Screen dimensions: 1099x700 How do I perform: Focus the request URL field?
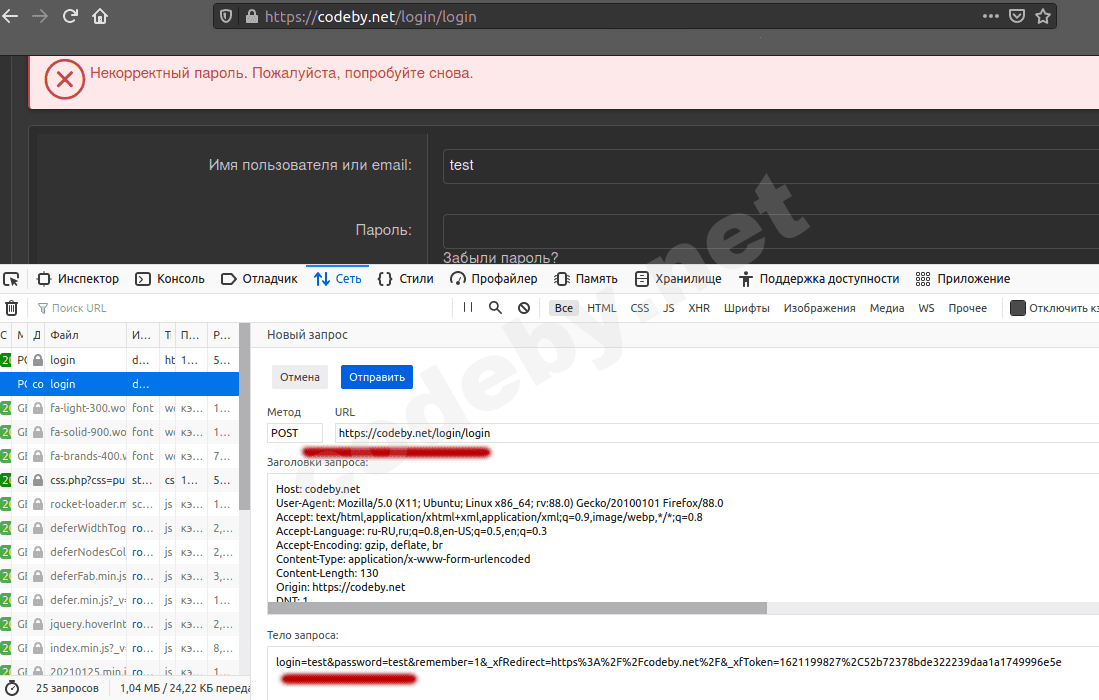point(716,433)
